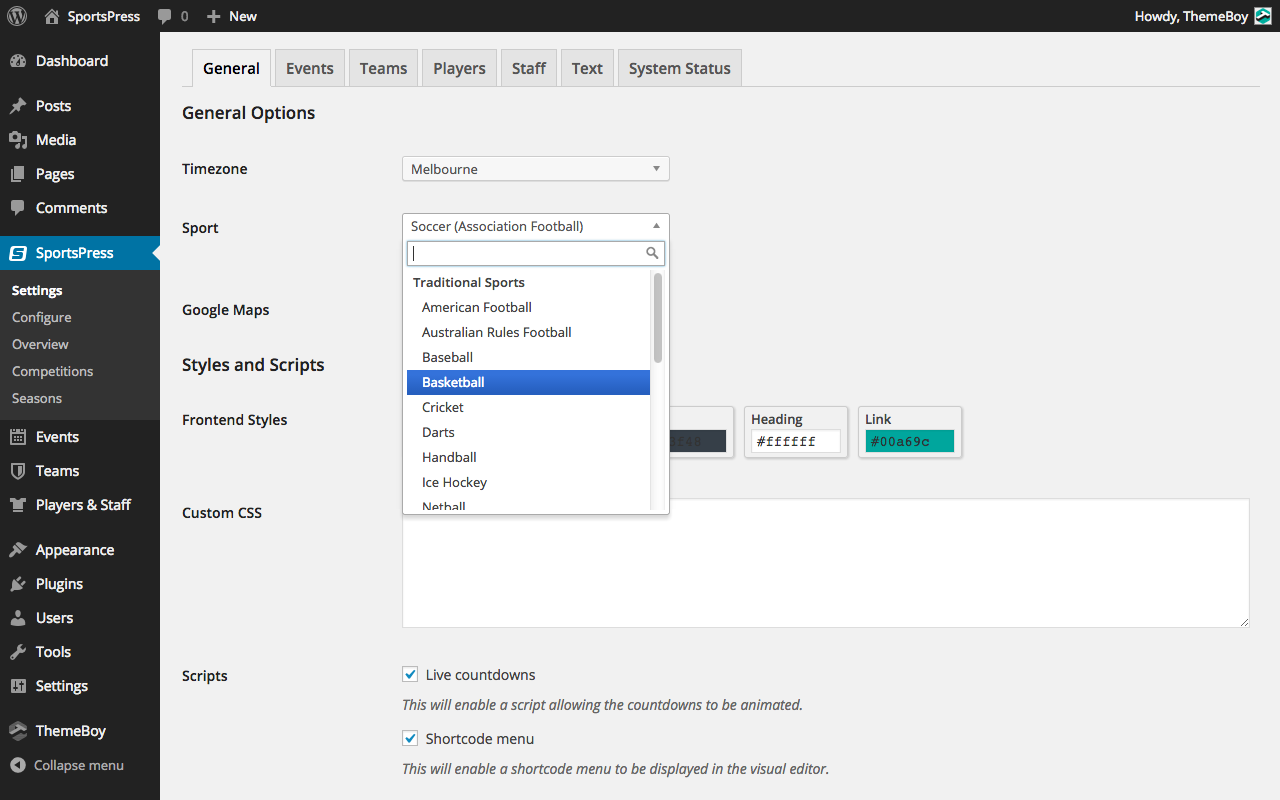Click the Dashboard gauge icon

coord(18,61)
